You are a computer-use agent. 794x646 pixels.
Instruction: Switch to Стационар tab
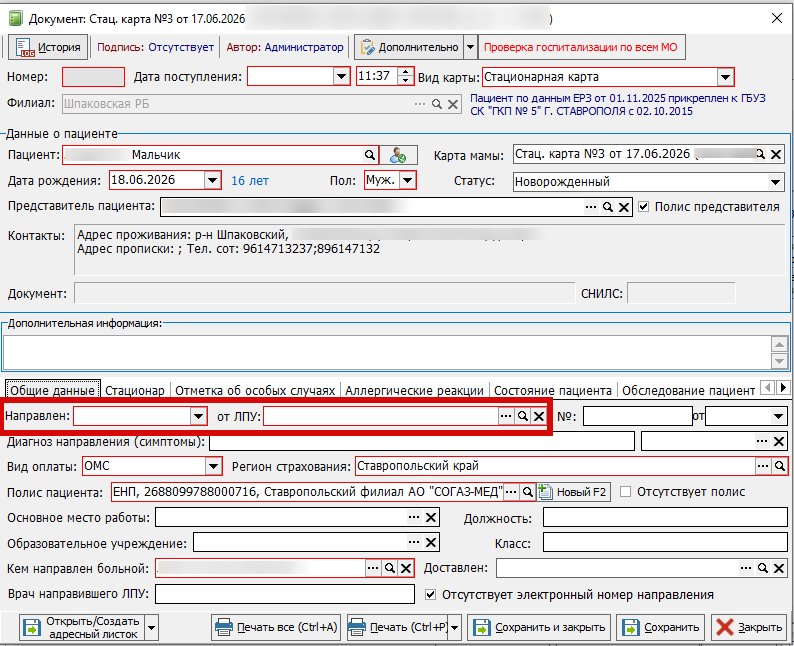coord(135,390)
